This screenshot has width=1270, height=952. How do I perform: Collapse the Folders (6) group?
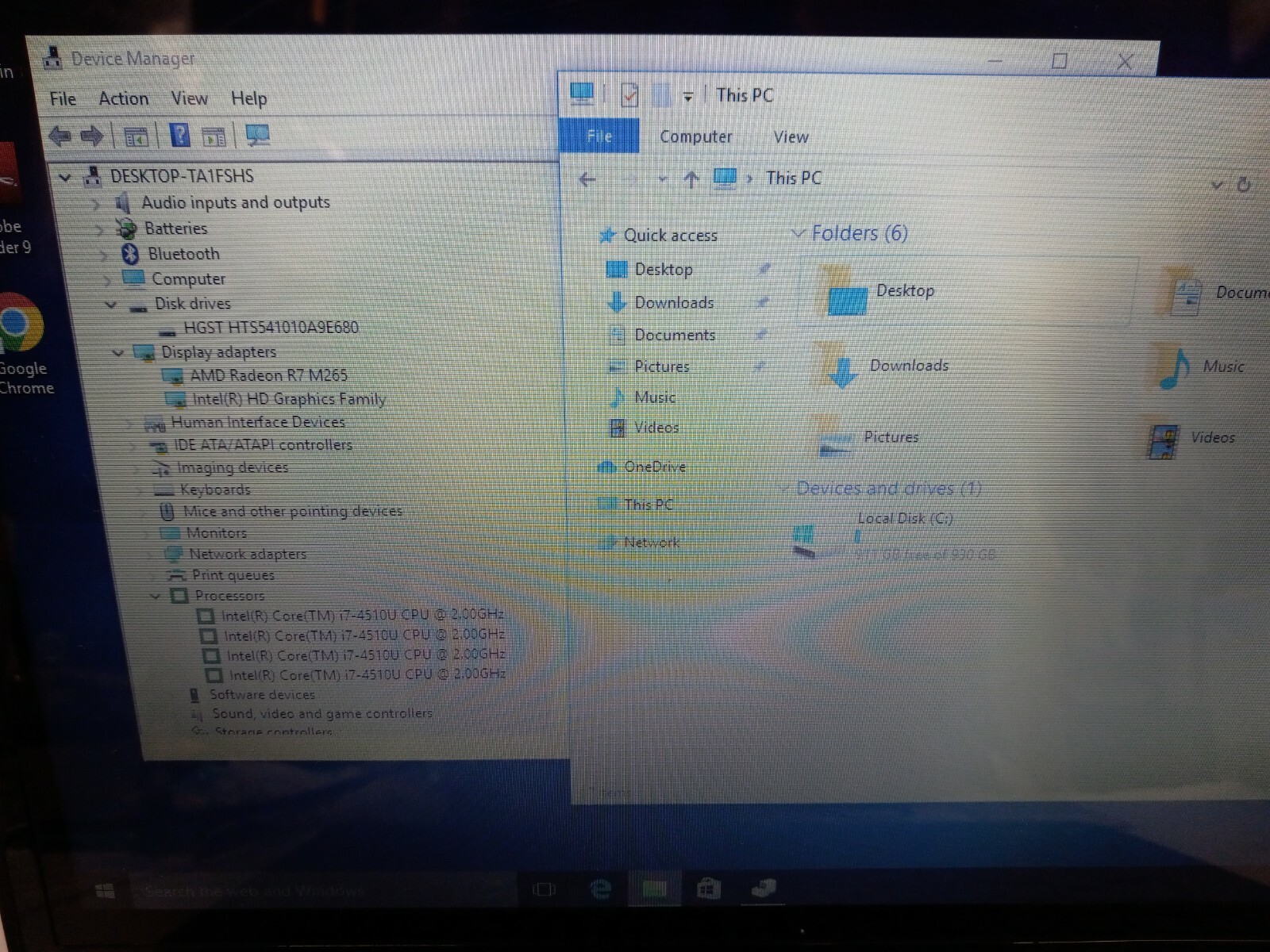(x=798, y=233)
